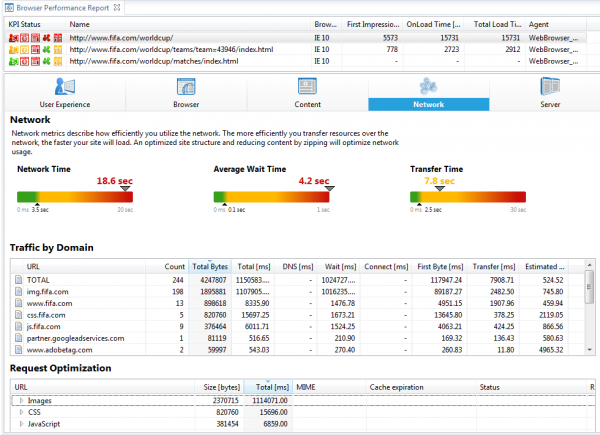Click the document icon next to img.fifa.com

click(18, 292)
